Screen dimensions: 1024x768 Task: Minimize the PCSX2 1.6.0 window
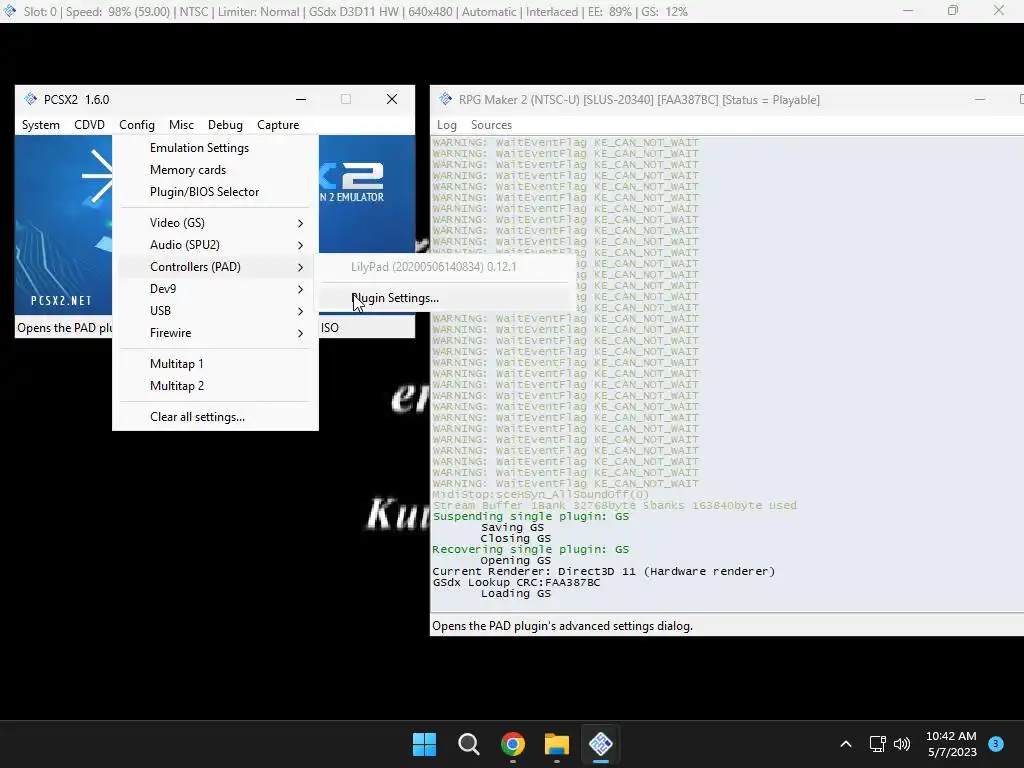coord(301,99)
